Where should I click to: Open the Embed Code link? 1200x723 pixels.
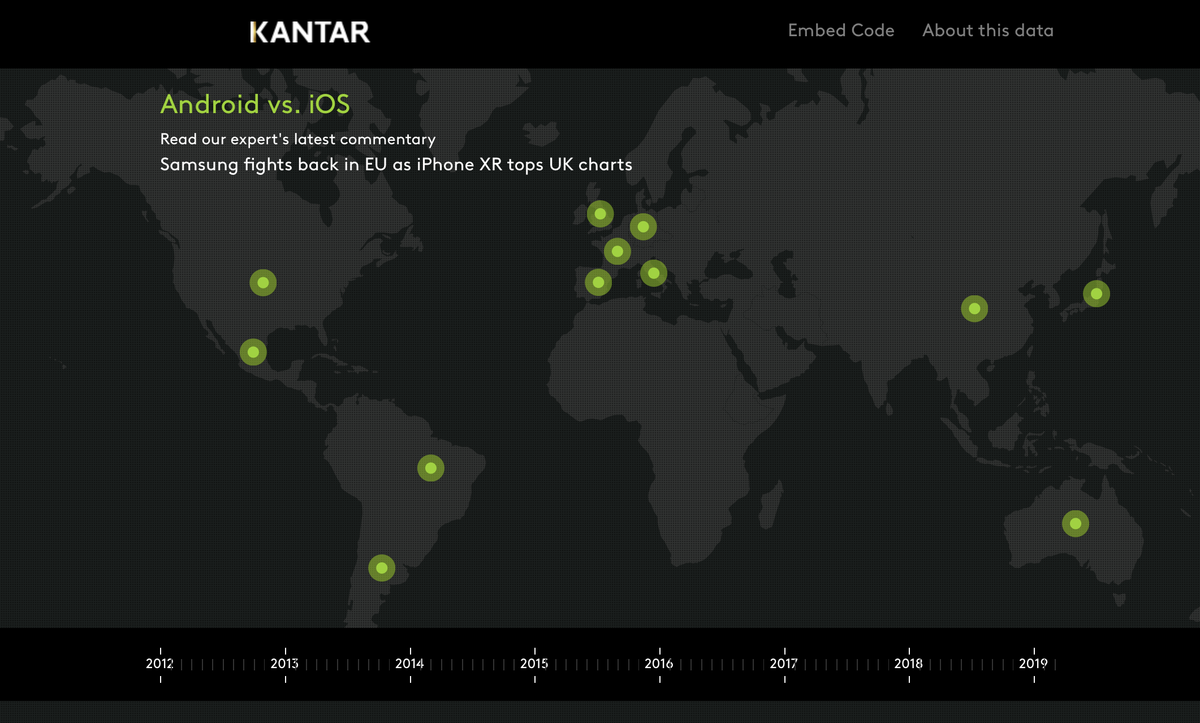pos(840,30)
